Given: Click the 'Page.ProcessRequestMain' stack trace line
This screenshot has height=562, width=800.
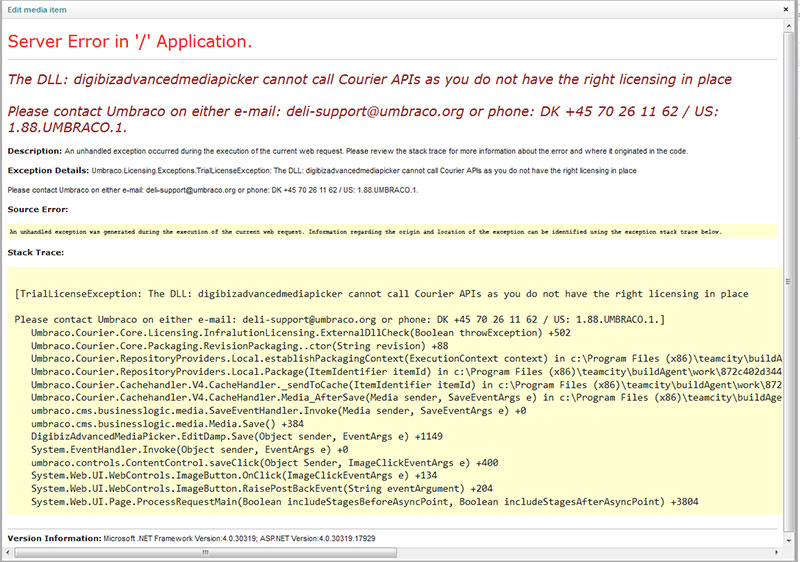Looking at the screenshot, I should 364,502.
